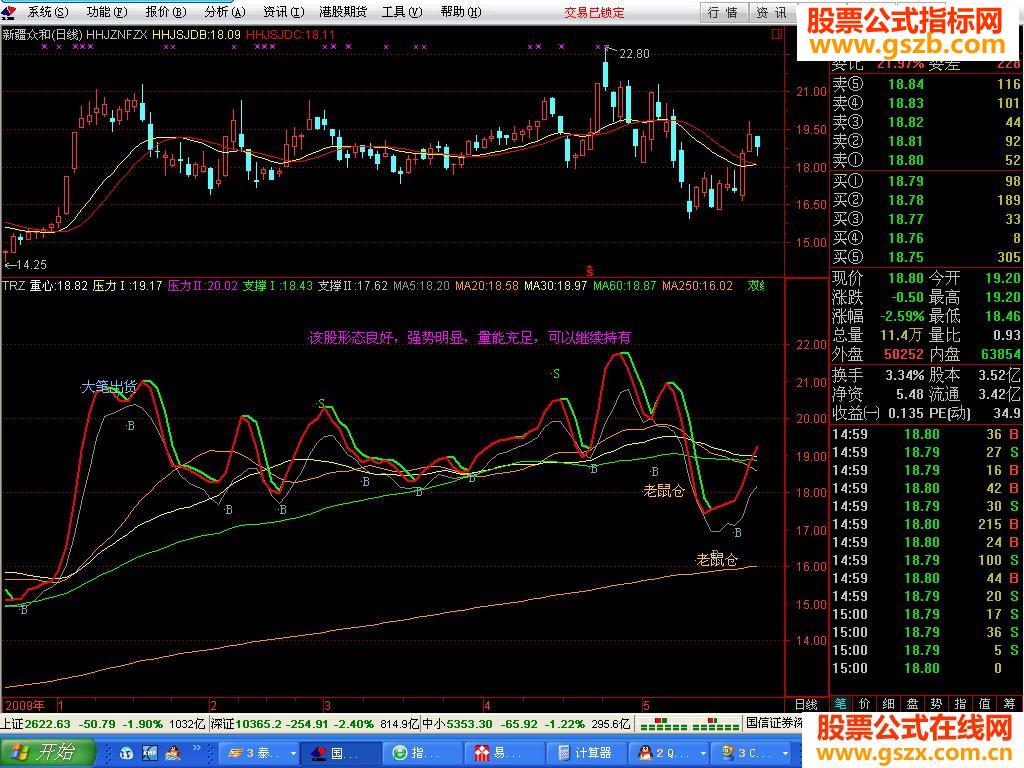Click the 买⑤ price 18.75
This screenshot has width=1024, height=768.
[x=906, y=257]
